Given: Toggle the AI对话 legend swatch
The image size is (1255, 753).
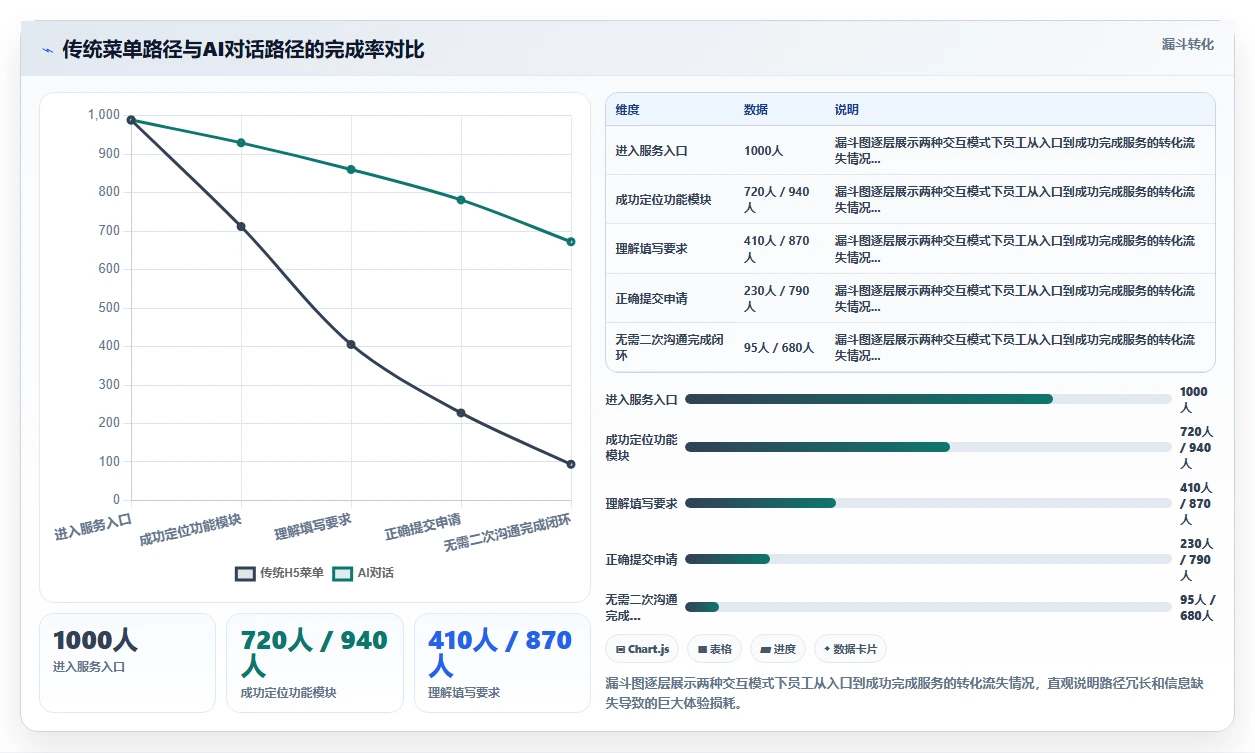Looking at the screenshot, I should [x=343, y=573].
